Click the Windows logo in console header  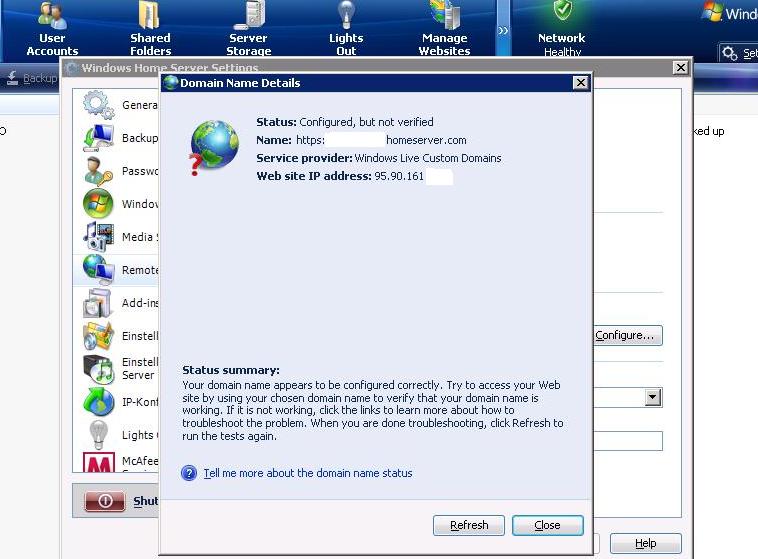pyautogui.click(x=712, y=11)
